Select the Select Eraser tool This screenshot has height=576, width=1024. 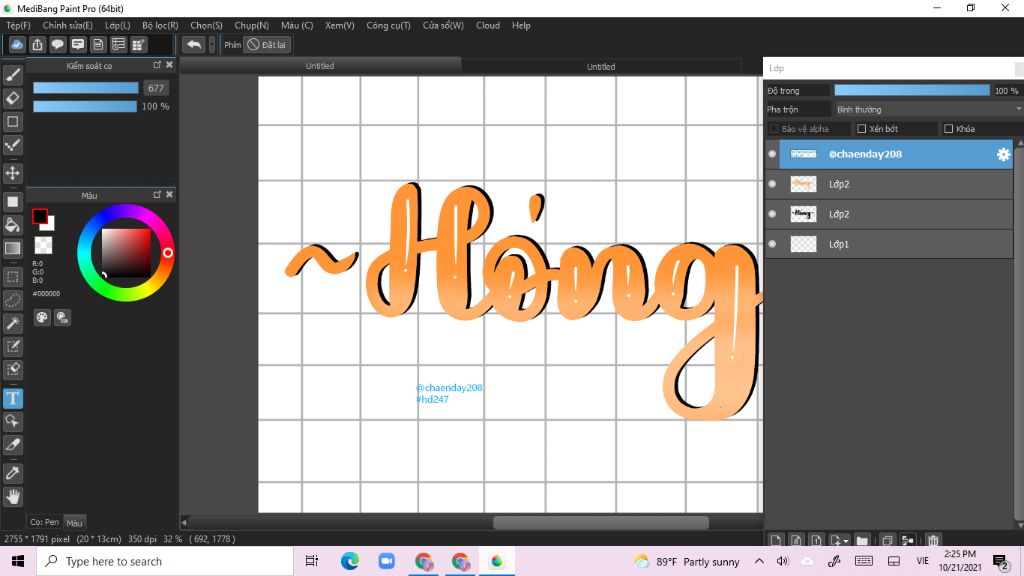(x=12, y=369)
